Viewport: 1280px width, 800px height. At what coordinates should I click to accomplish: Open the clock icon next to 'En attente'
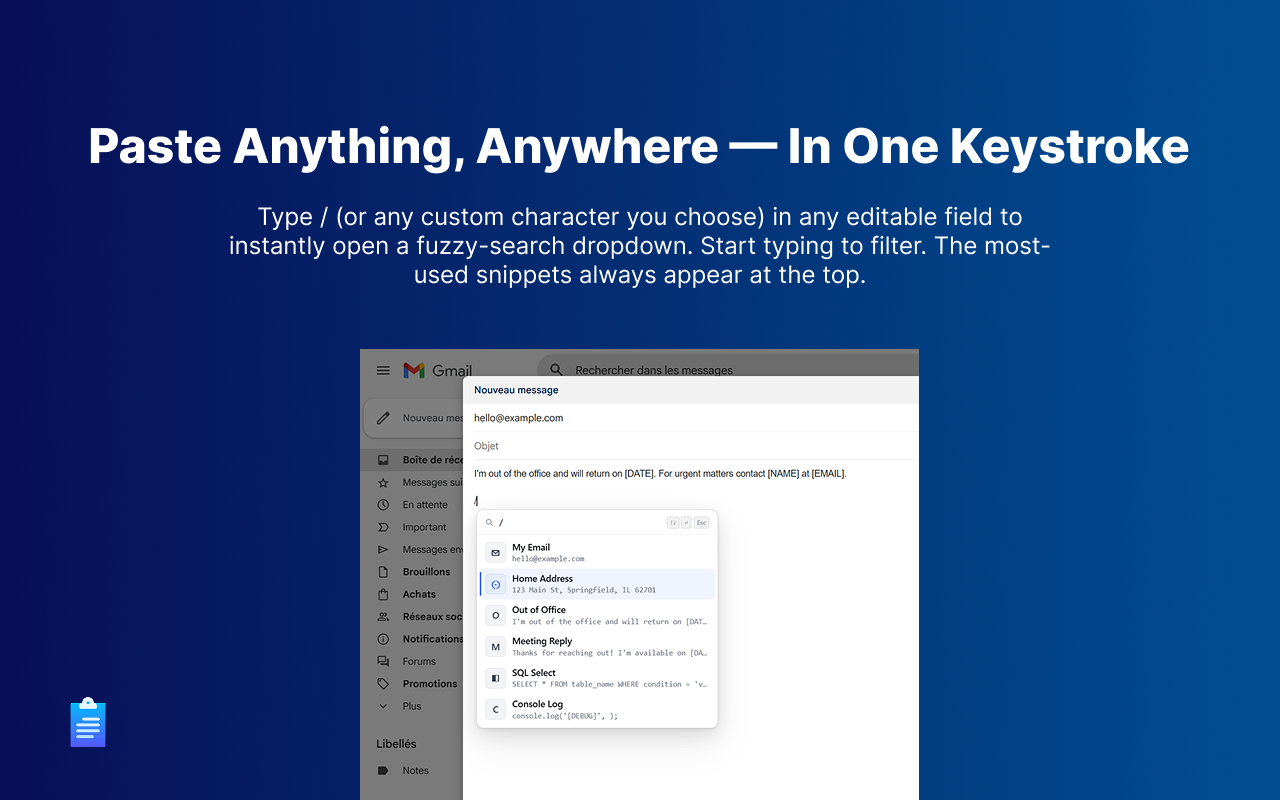click(383, 505)
